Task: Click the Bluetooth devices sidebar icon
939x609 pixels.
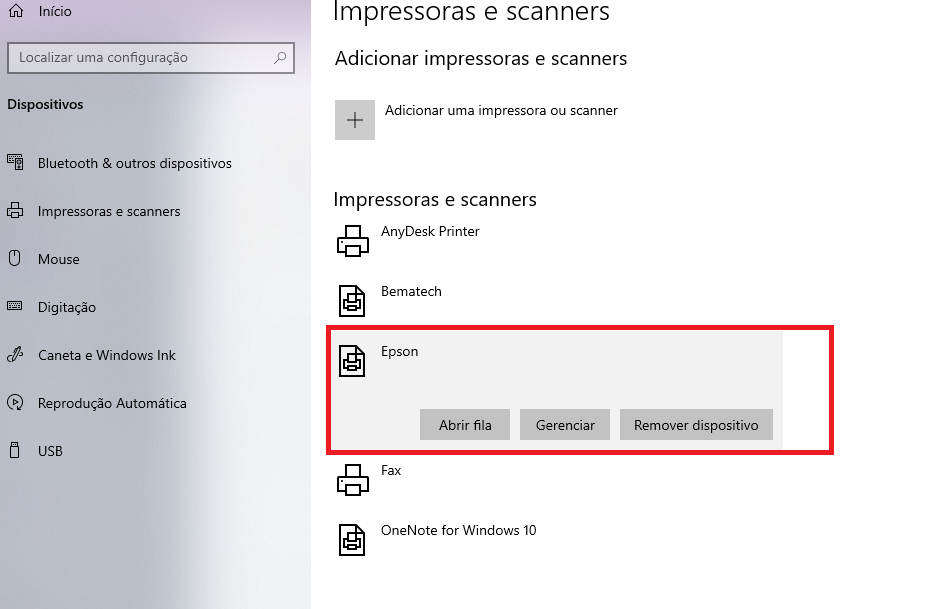Action: [15, 163]
